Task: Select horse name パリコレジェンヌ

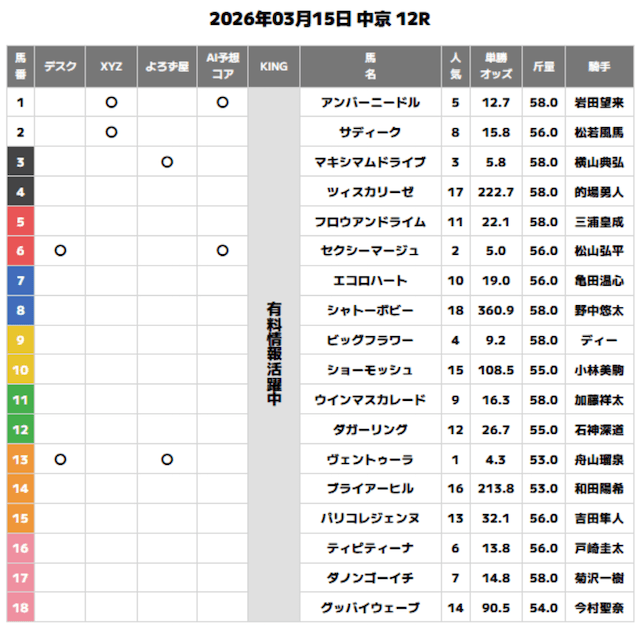Action: pos(370,518)
